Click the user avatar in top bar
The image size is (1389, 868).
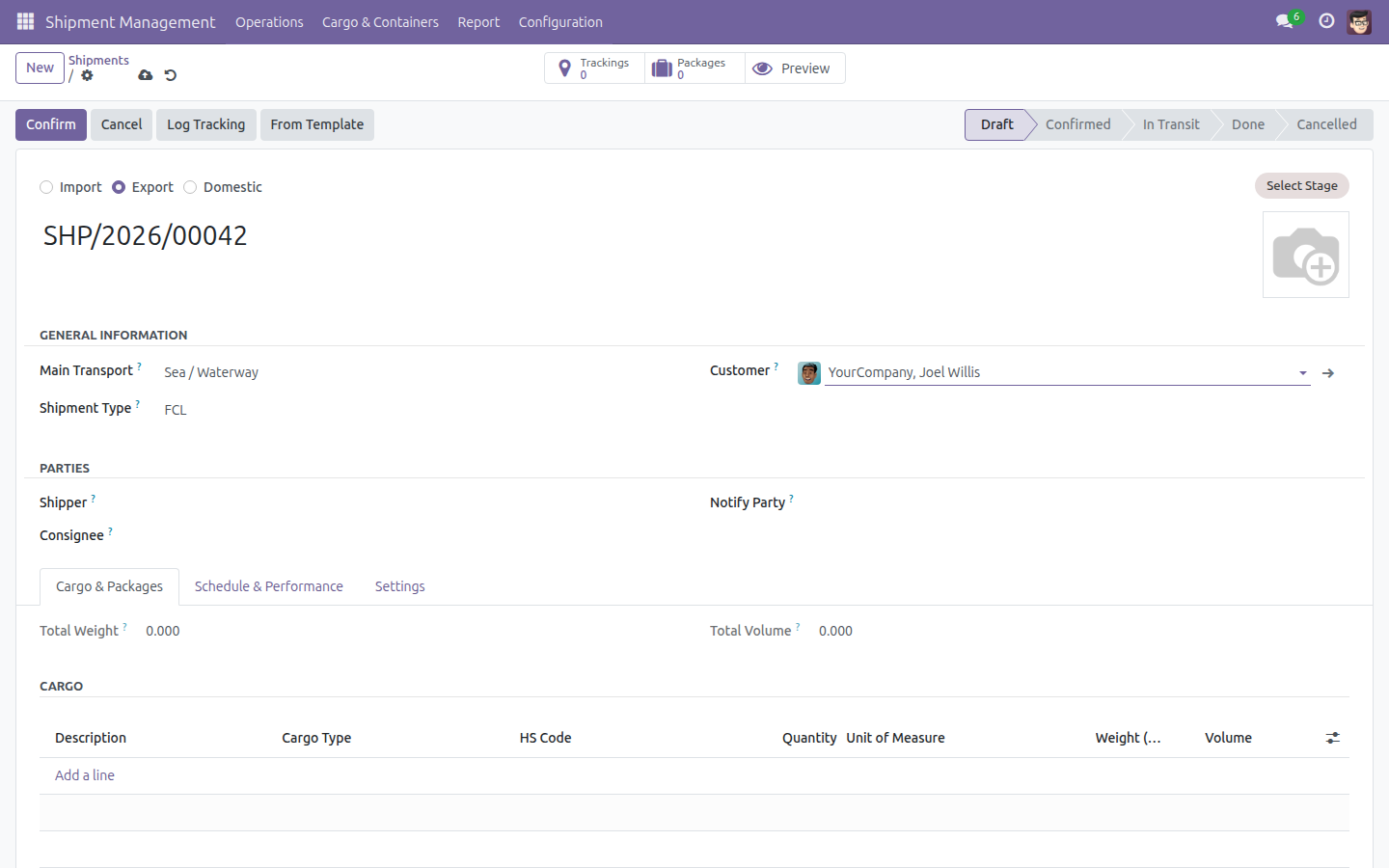(1359, 21)
